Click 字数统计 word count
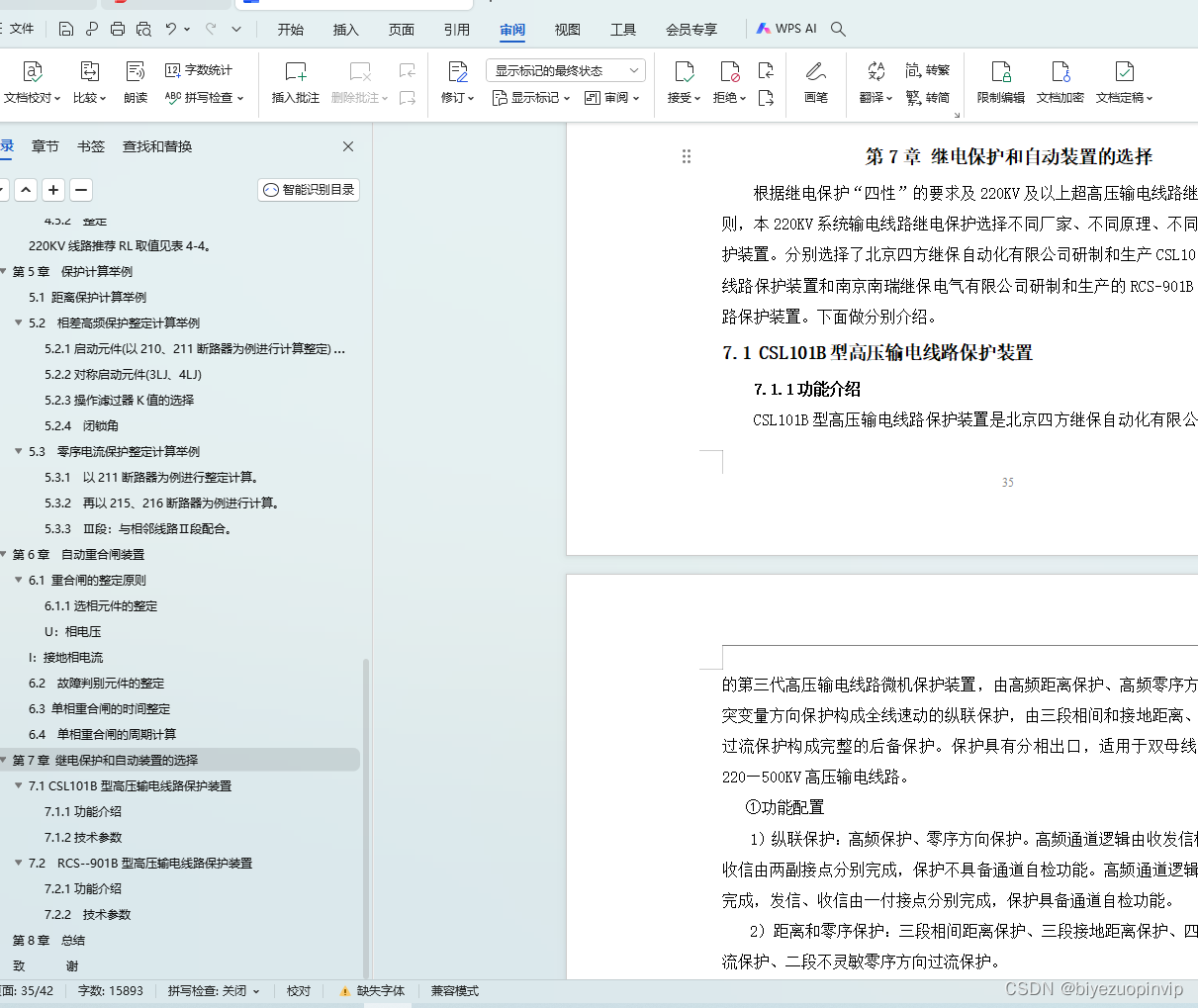Viewport: 1198px width, 1008px height. point(199,70)
